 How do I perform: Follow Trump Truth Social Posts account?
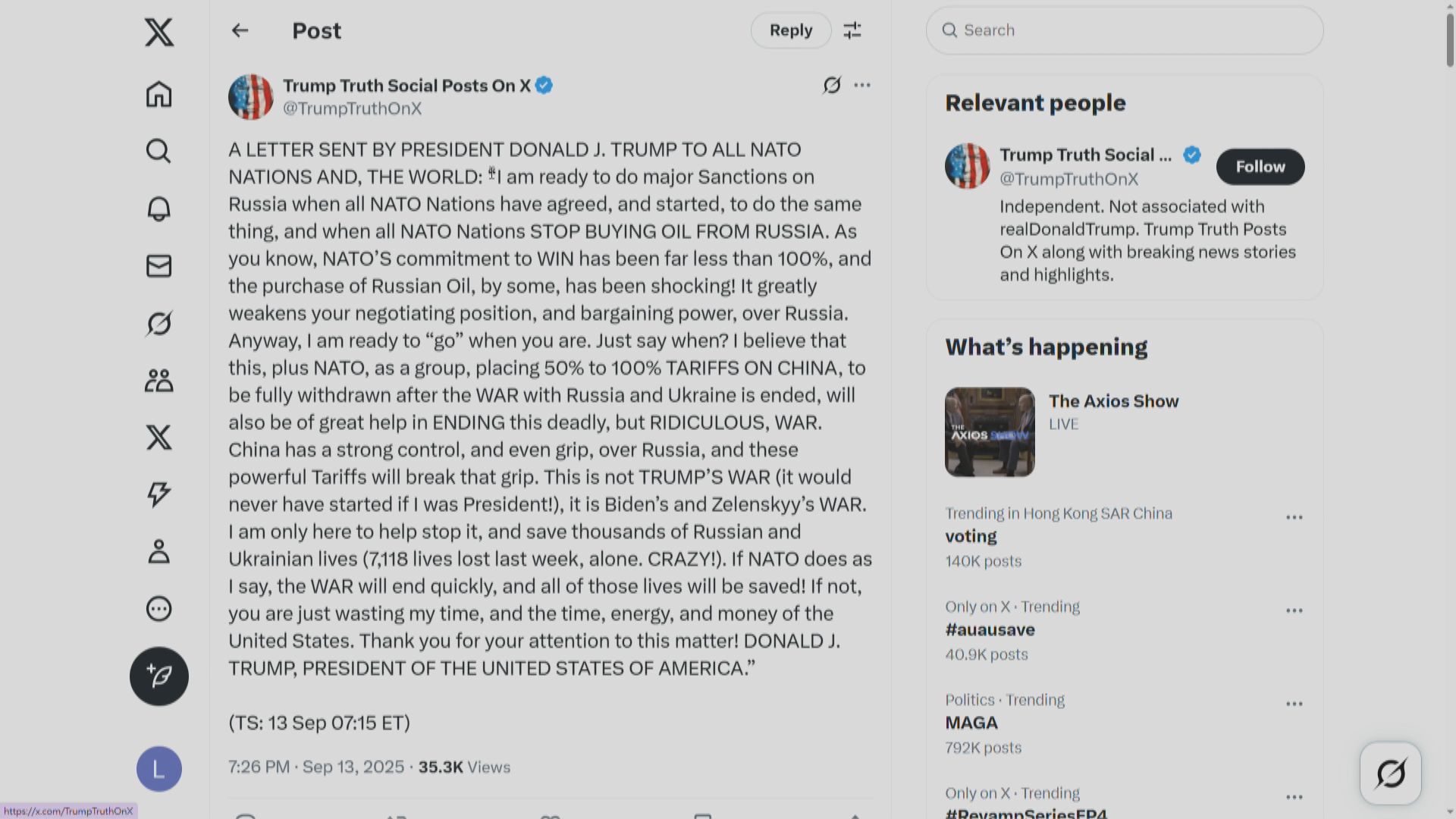(x=1260, y=167)
